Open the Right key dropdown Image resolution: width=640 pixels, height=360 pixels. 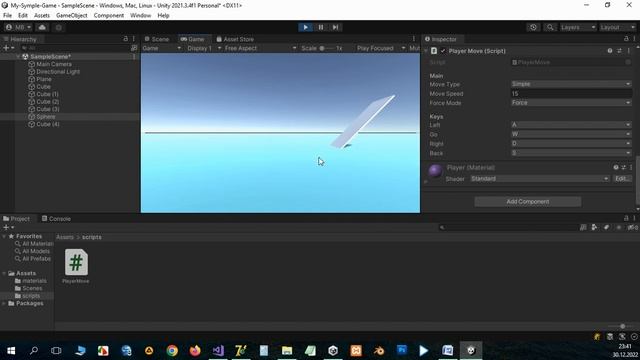pos(571,144)
